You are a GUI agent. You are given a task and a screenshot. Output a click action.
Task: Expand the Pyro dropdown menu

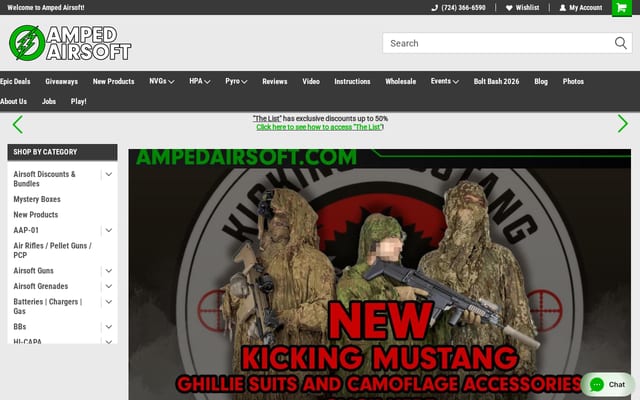pos(236,81)
